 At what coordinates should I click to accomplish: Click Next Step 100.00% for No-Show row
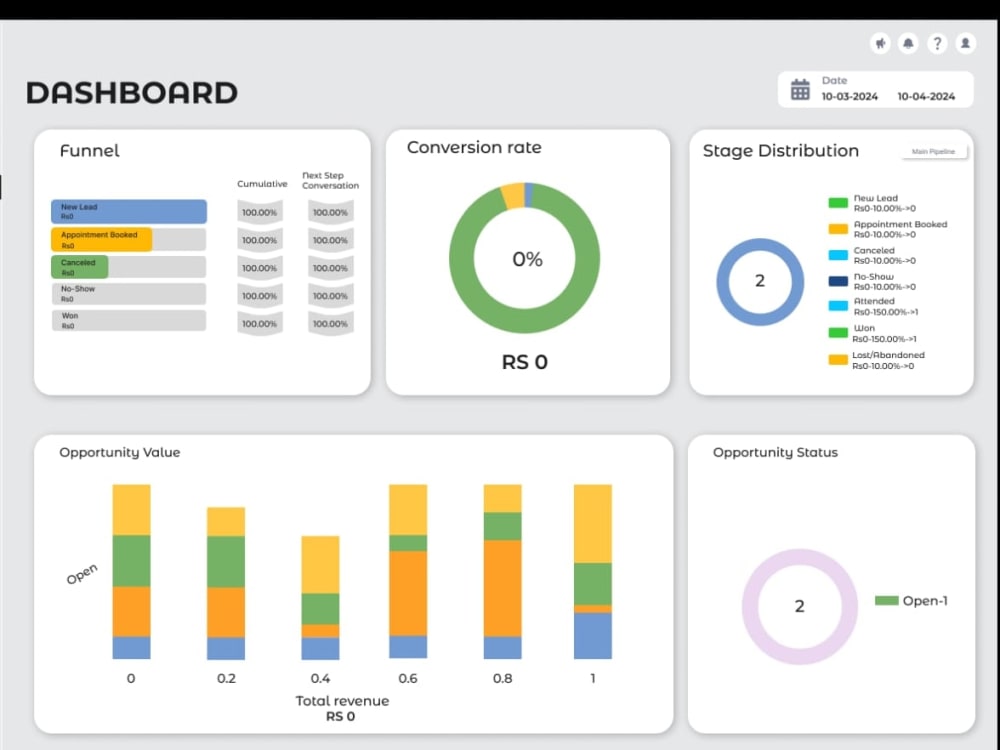coord(330,296)
